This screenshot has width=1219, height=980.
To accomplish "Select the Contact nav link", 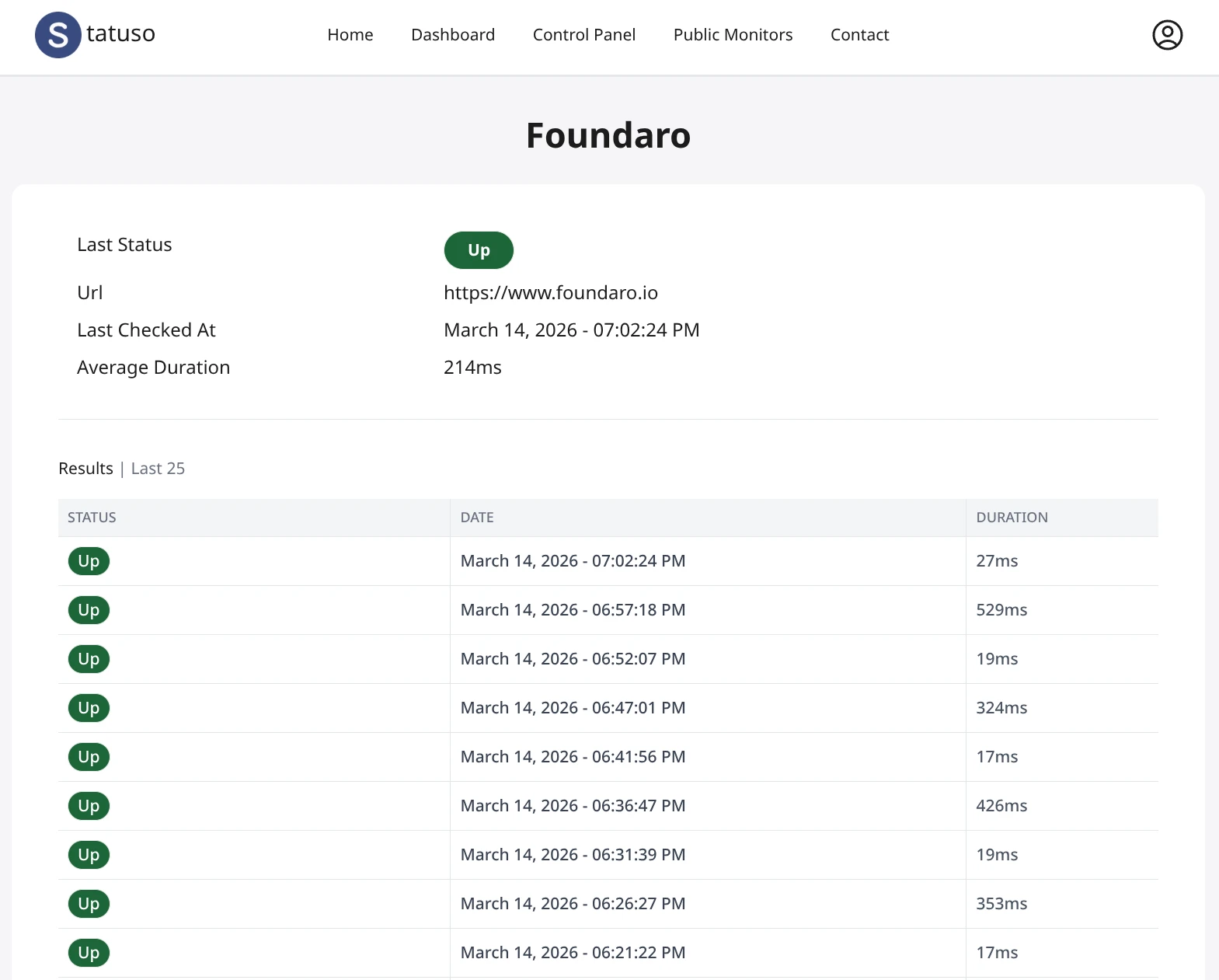I will pyautogui.click(x=859, y=35).
